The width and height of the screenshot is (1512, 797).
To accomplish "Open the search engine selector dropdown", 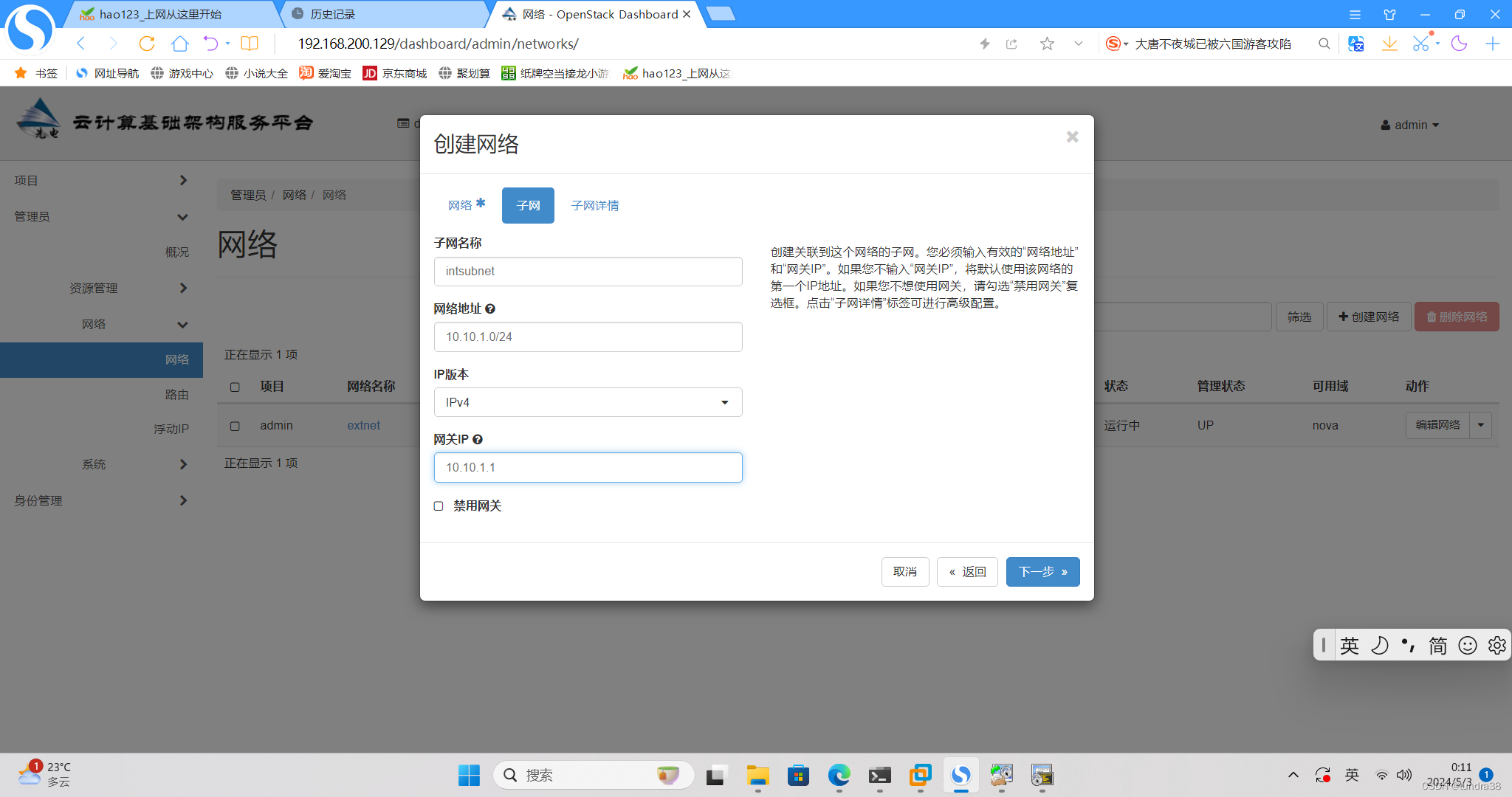I will pos(1118,44).
